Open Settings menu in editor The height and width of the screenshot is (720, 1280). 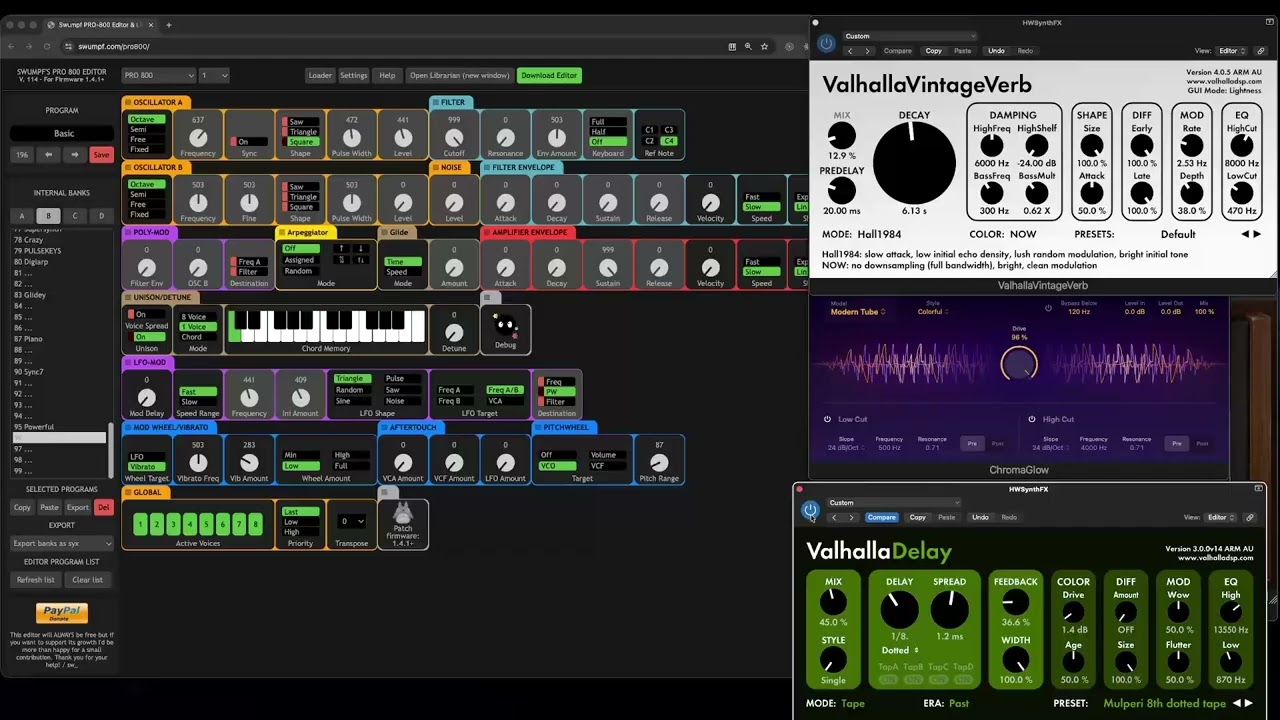(x=354, y=75)
